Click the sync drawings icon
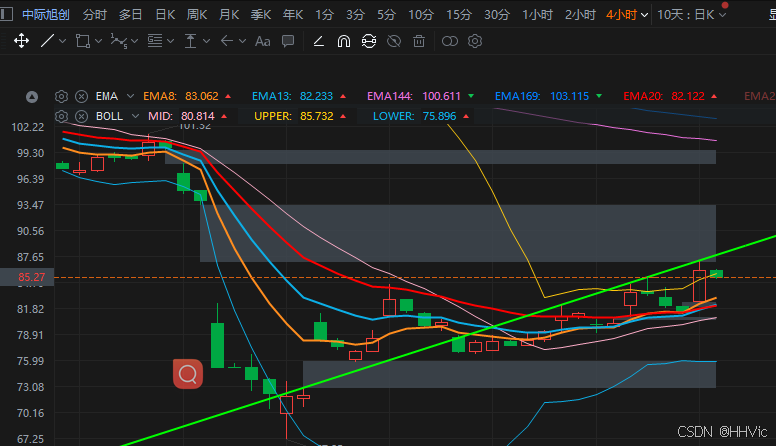Image resolution: width=776 pixels, height=446 pixels. (x=369, y=41)
